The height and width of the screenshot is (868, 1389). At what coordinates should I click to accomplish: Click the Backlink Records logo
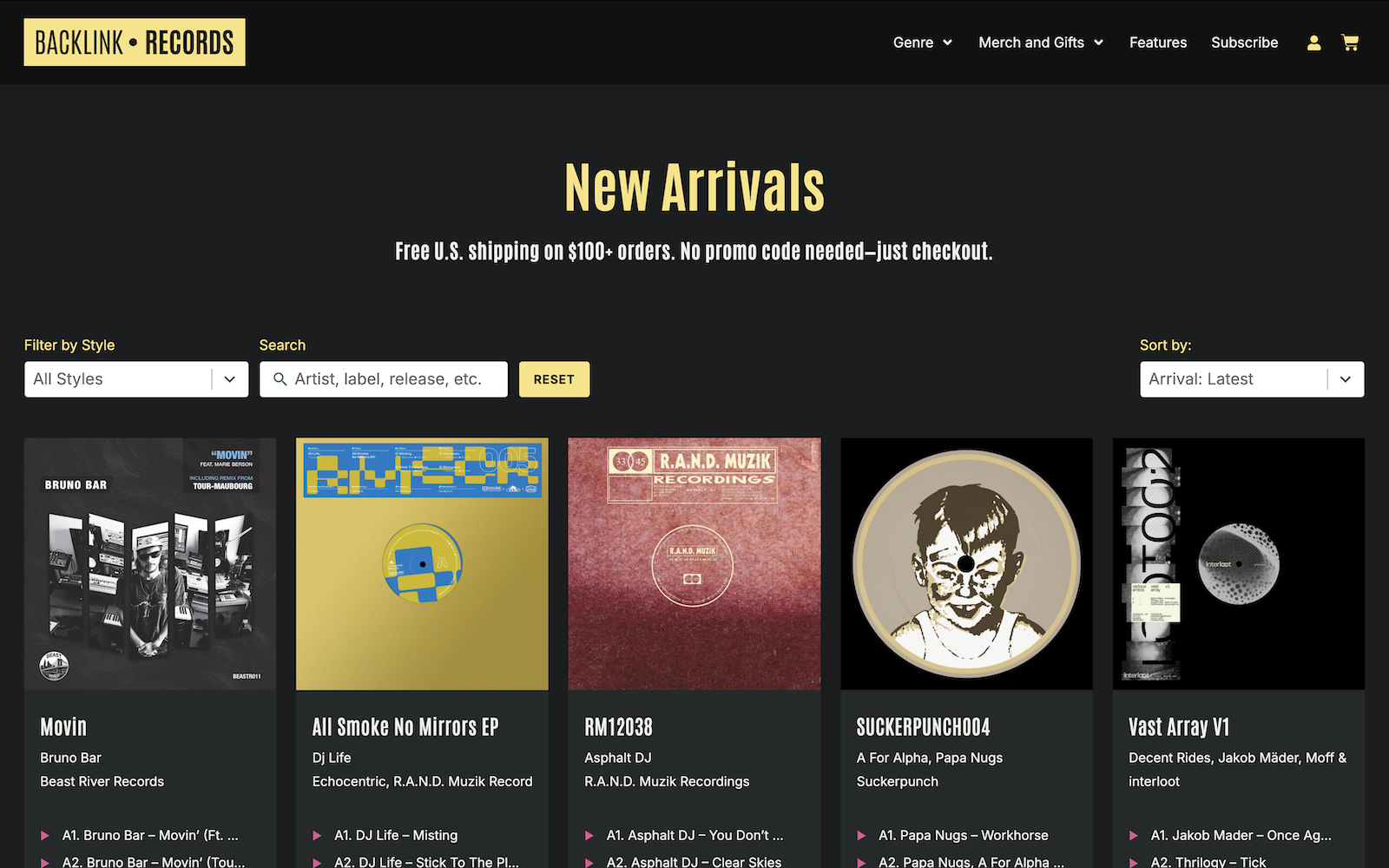tap(135, 43)
